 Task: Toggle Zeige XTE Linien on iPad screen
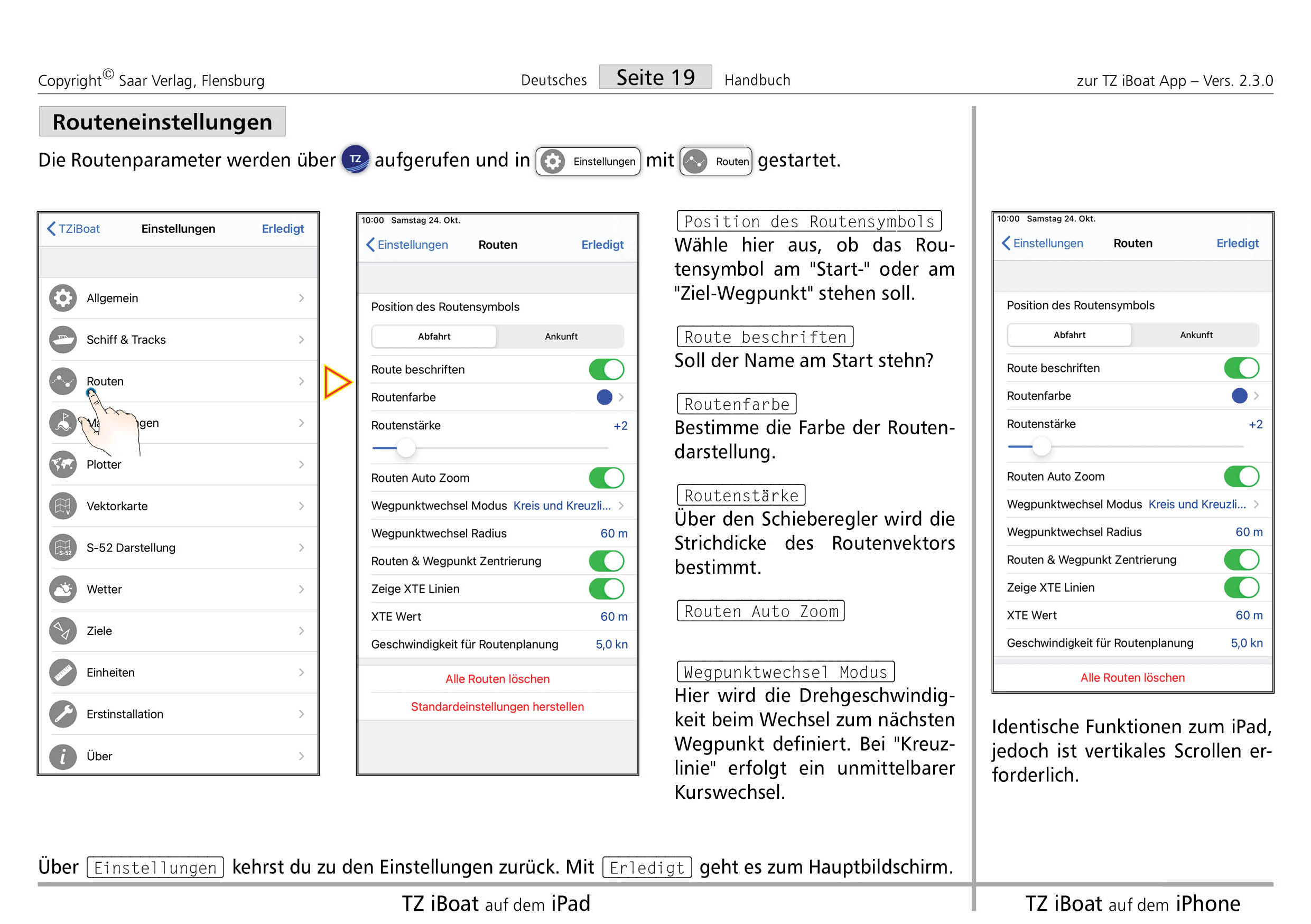click(607, 589)
